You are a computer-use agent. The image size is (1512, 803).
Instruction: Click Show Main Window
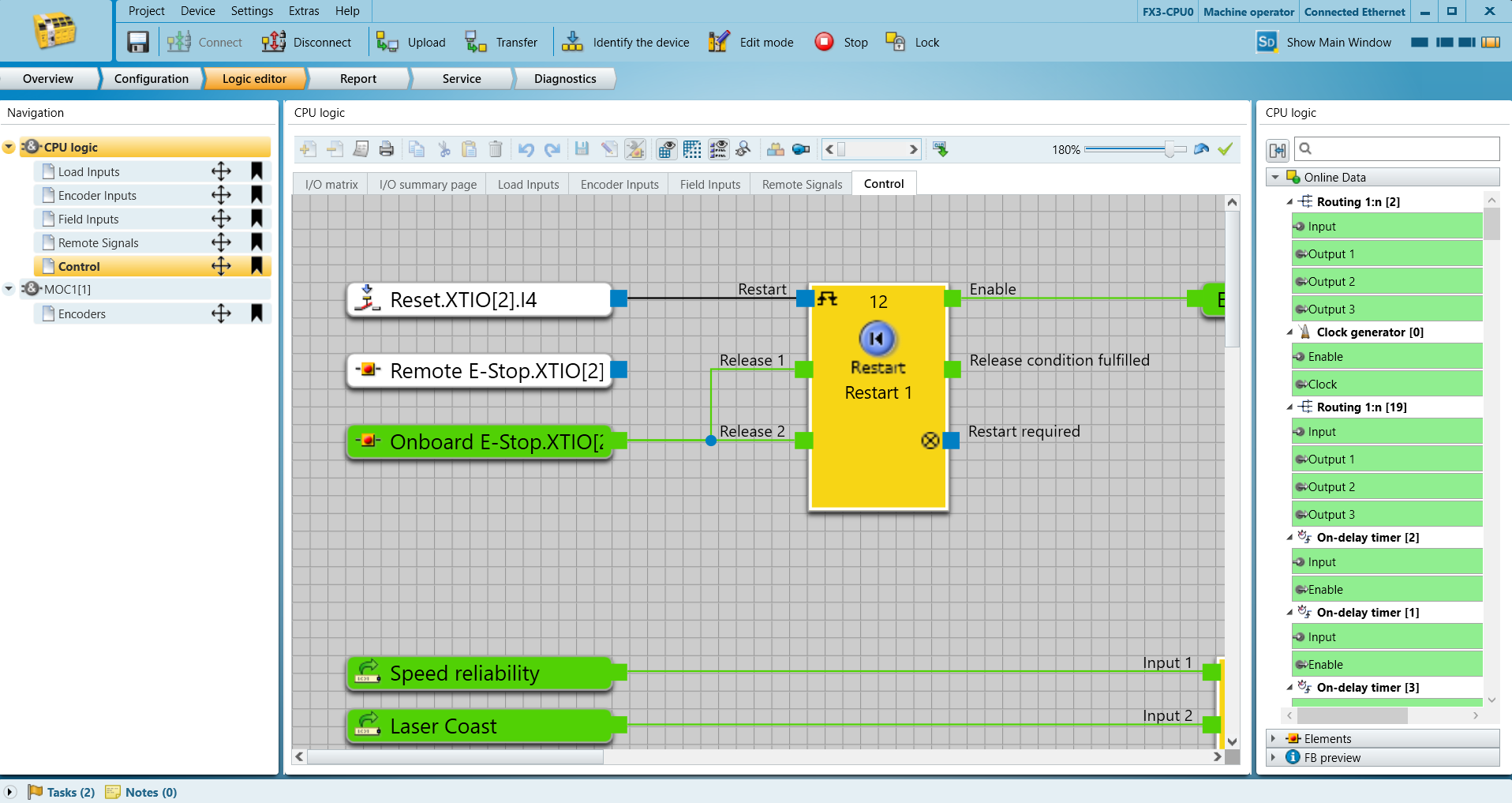click(x=1324, y=42)
